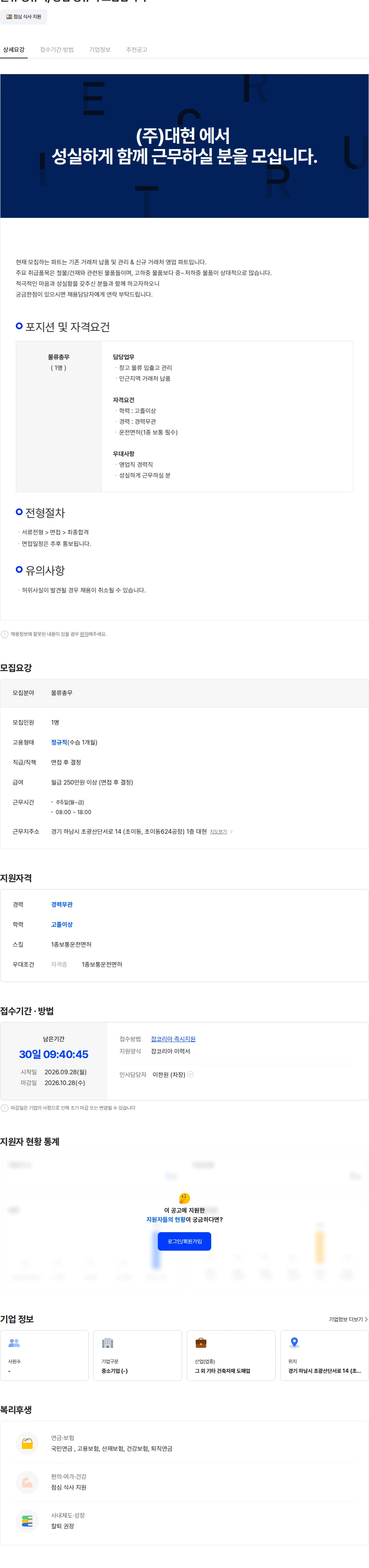Image resolution: width=369 pixels, height=1568 pixels.
Task: Click the 경기 하남시 초광산단서로 14 location card
Action: click(324, 1356)
